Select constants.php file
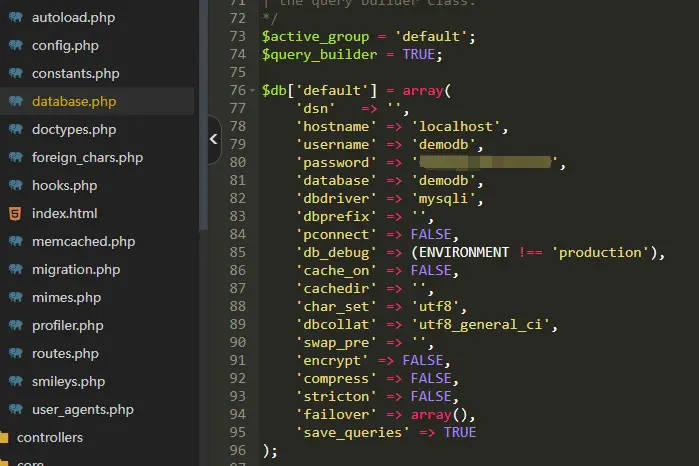This screenshot has height=466, width=699. pyautogui.click(x=76, y=74)
